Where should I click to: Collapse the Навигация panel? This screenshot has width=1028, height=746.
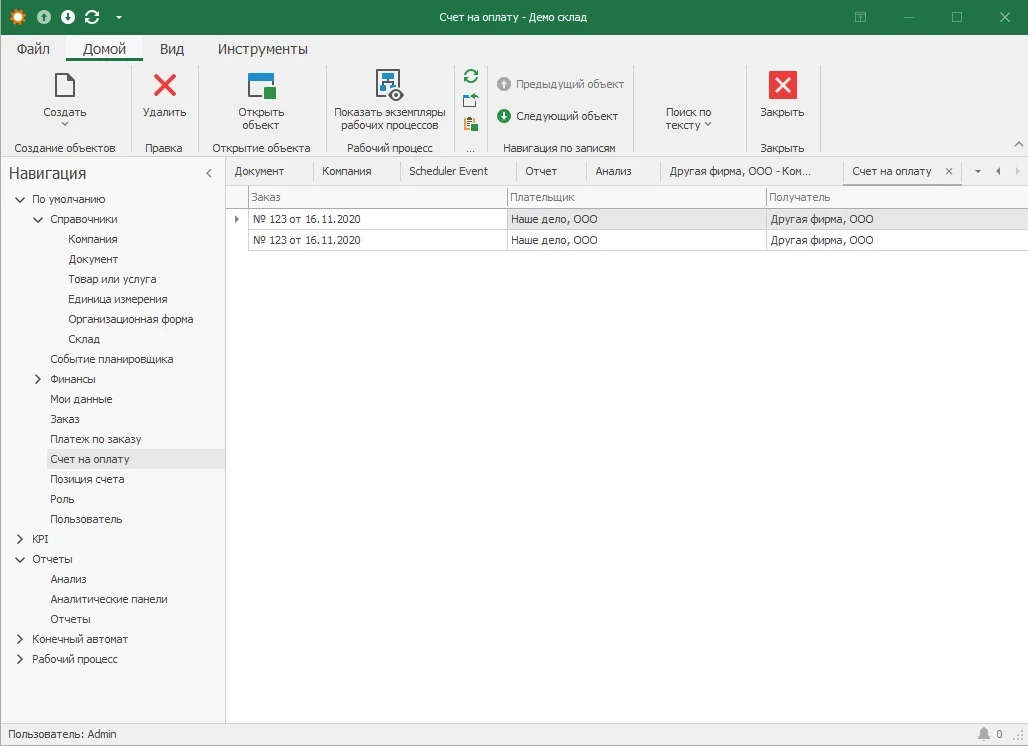209,173
